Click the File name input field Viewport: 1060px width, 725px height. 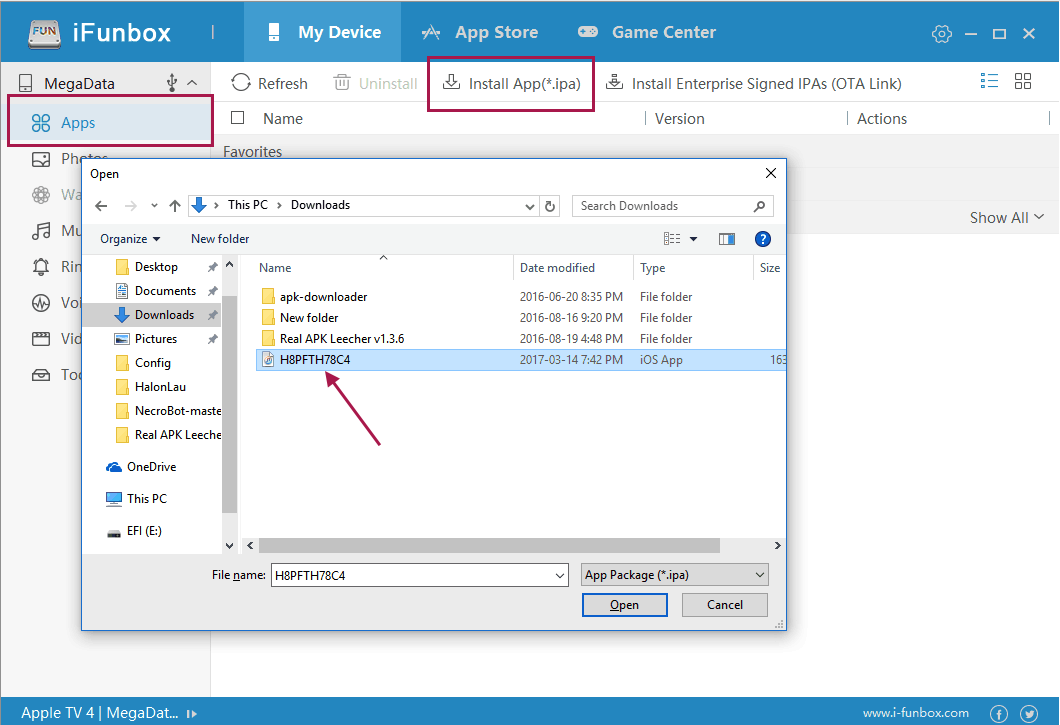click(x=412, y=575)
